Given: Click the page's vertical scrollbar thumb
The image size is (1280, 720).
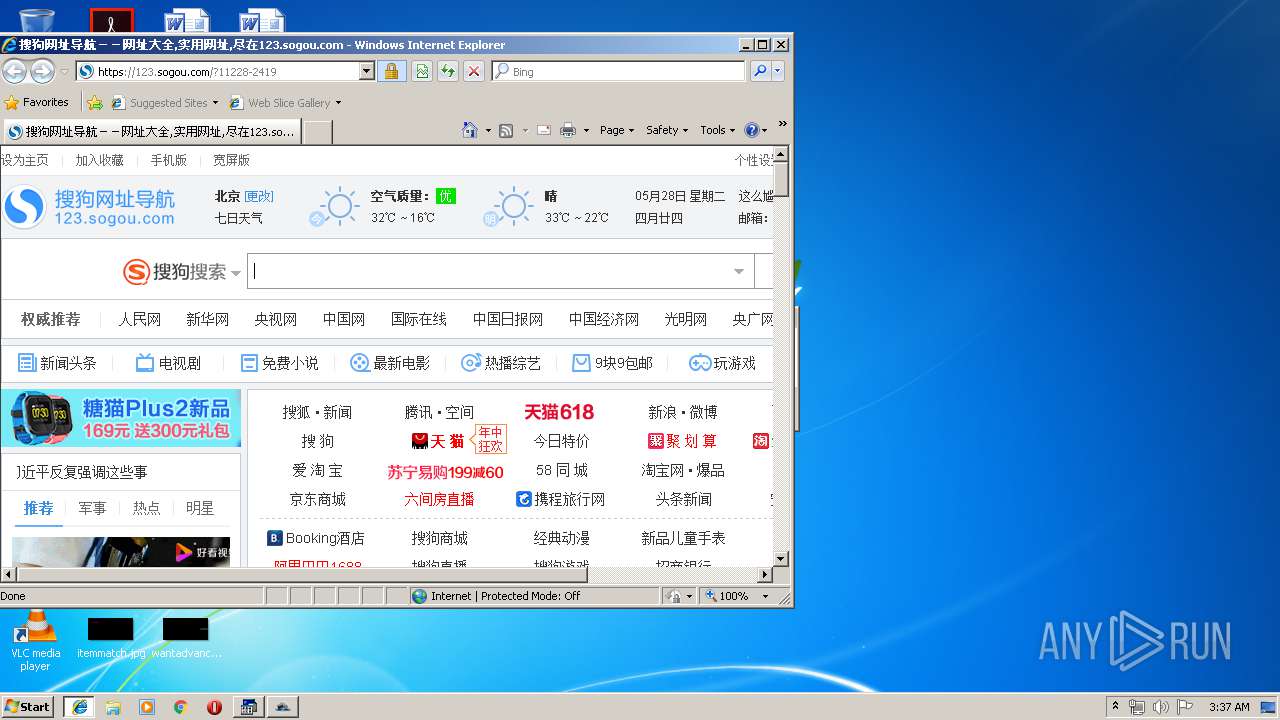Looking at the screenshot, I should pos(781,180).
